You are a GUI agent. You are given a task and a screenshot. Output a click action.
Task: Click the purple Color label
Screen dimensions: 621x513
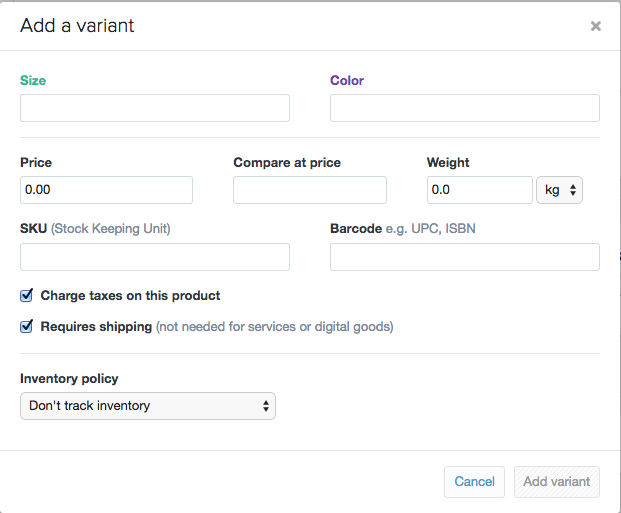347,80
